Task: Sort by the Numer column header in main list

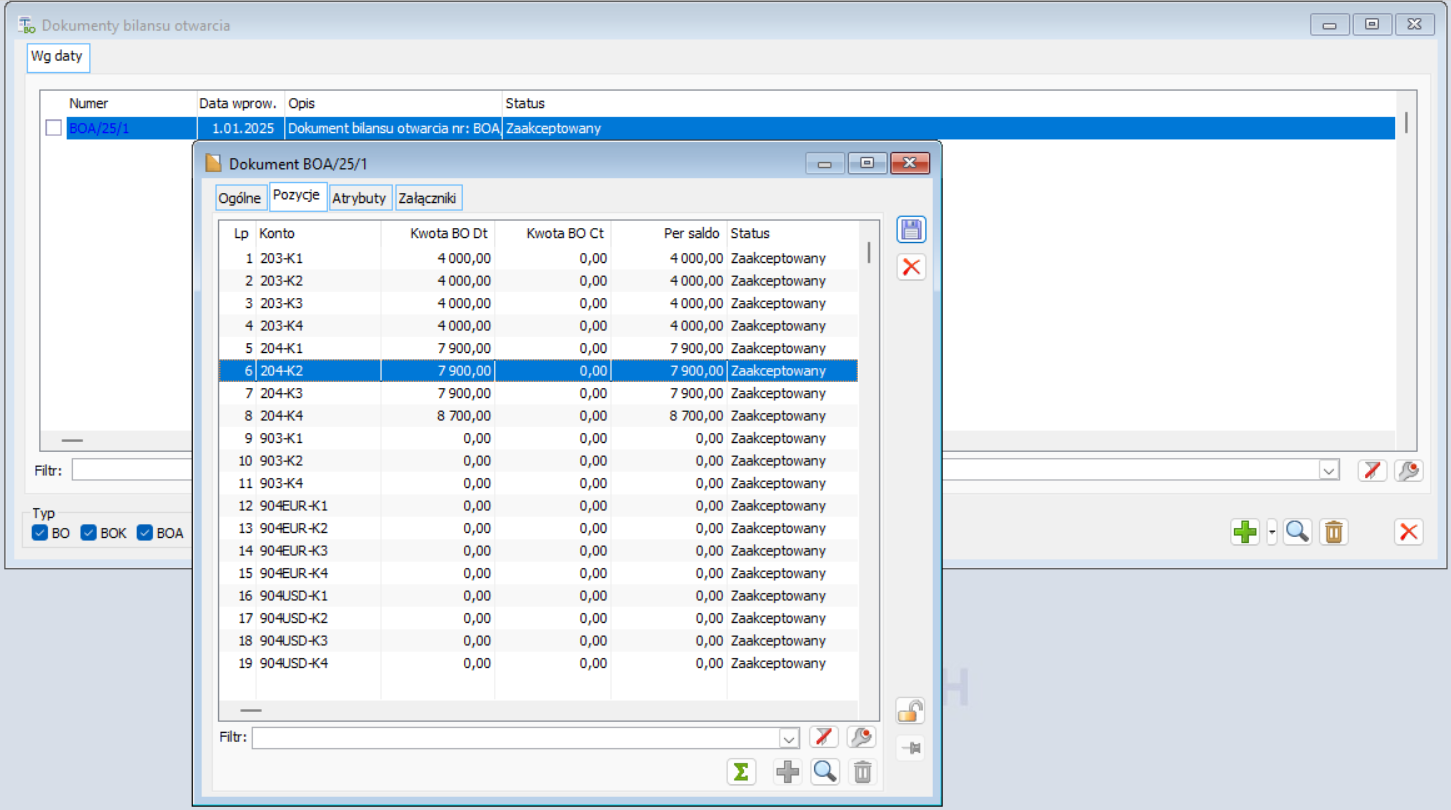Action: (131, 104)
